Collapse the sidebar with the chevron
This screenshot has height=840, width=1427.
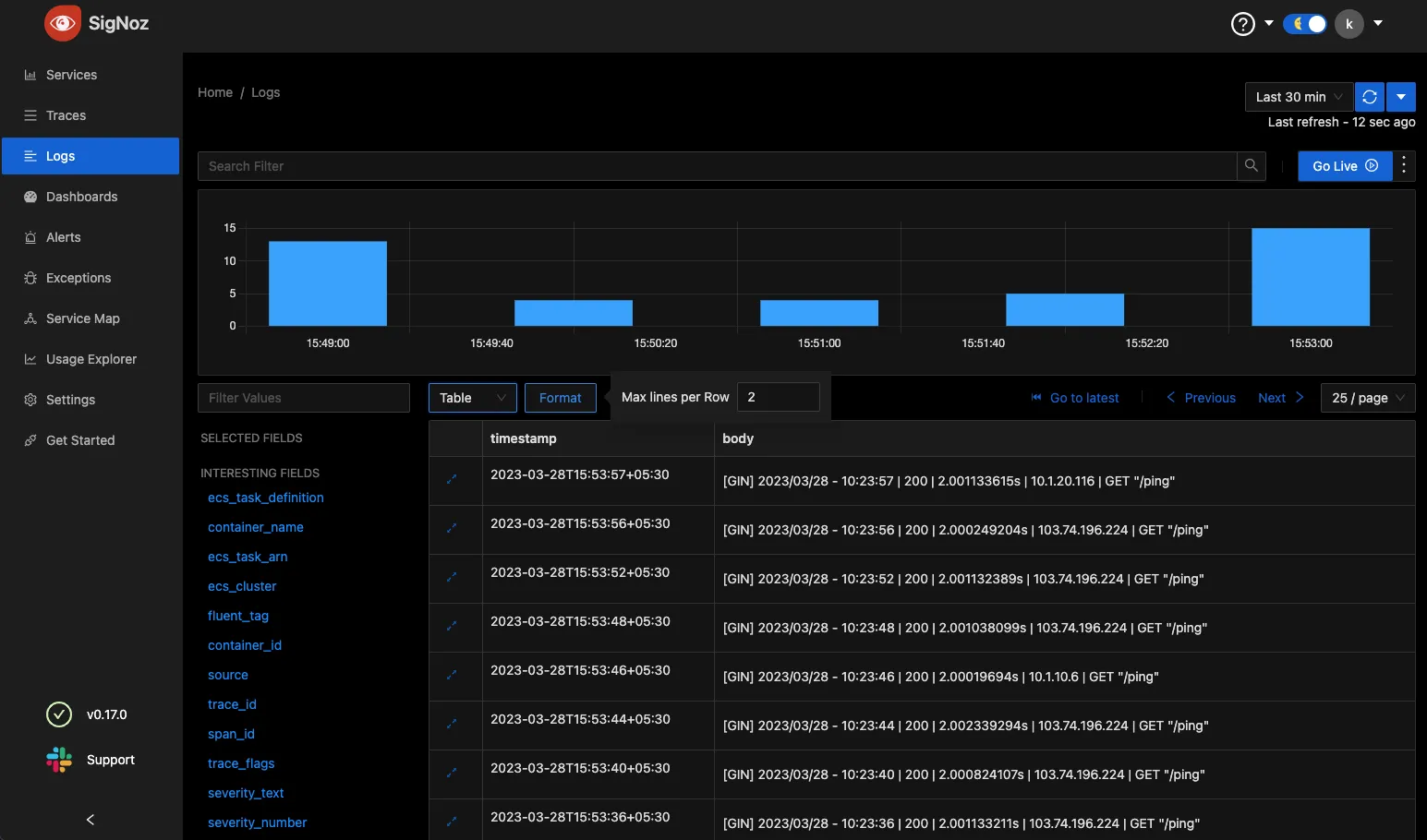[91, 820]
